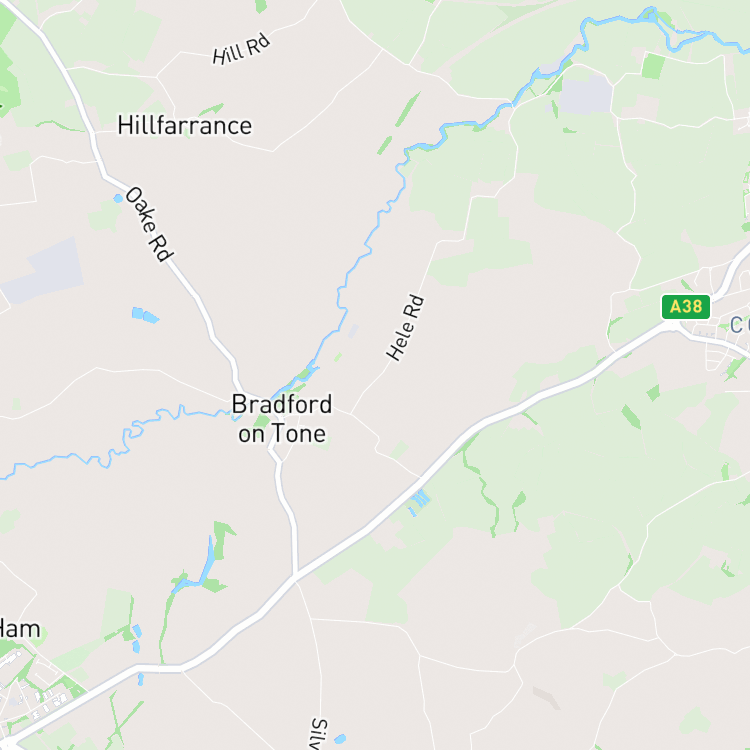The height and width of the screenshot is (750, 750).
Task: Select the junction south of Bradford on Tone
Action: [x=295, y=575]
